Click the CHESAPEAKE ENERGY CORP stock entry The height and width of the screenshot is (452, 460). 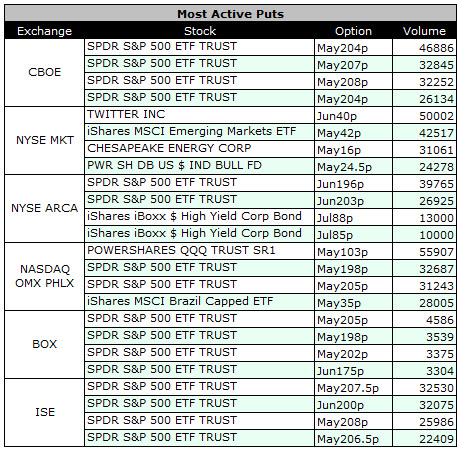(169, 148)
